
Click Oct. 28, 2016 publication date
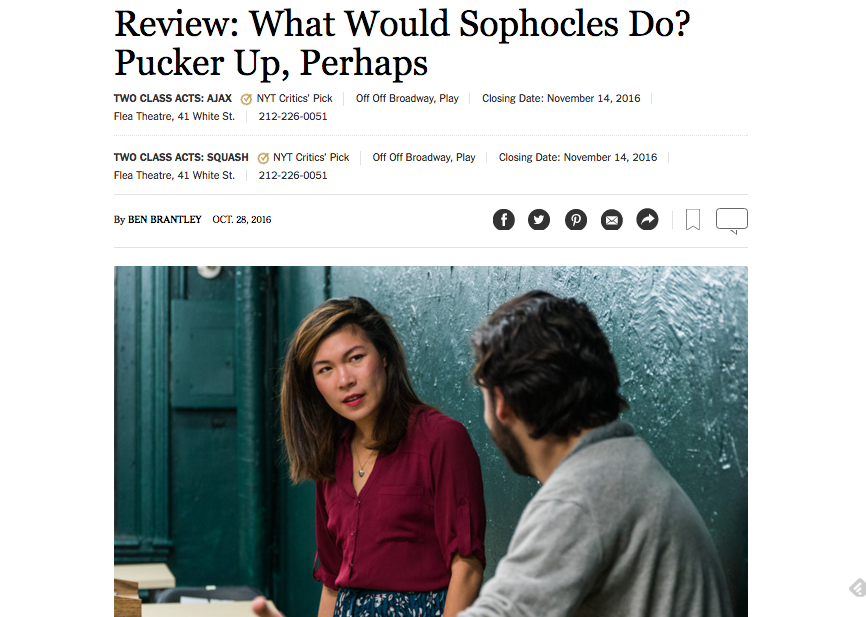click(x=242, y=219)
